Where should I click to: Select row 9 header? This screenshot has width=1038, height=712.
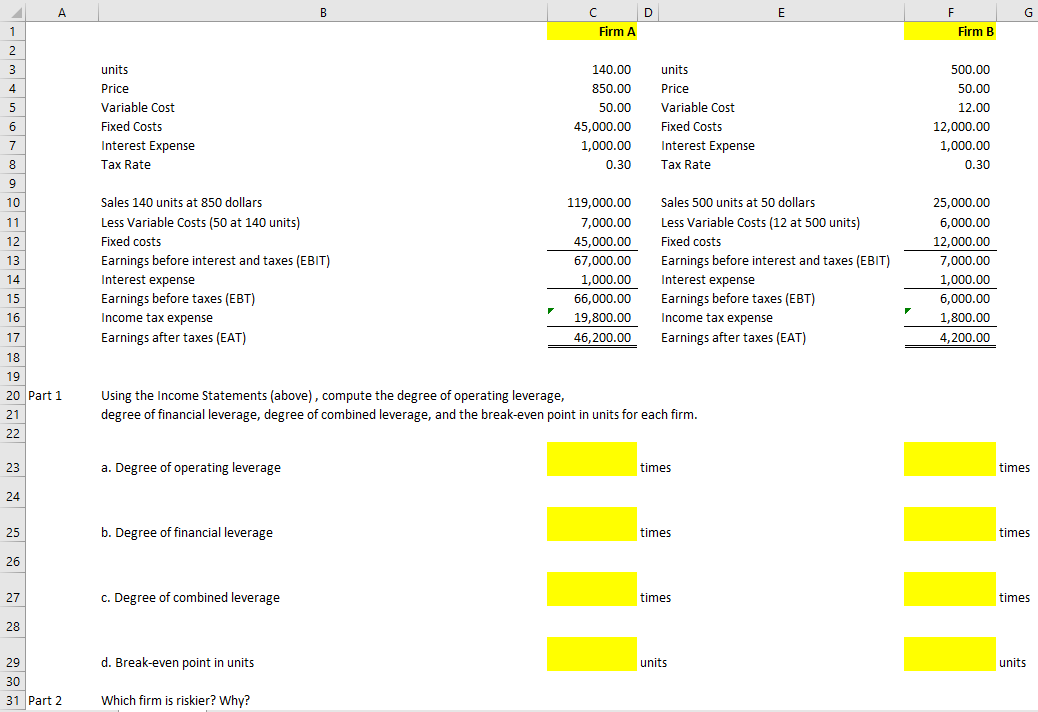pos(13,183)
